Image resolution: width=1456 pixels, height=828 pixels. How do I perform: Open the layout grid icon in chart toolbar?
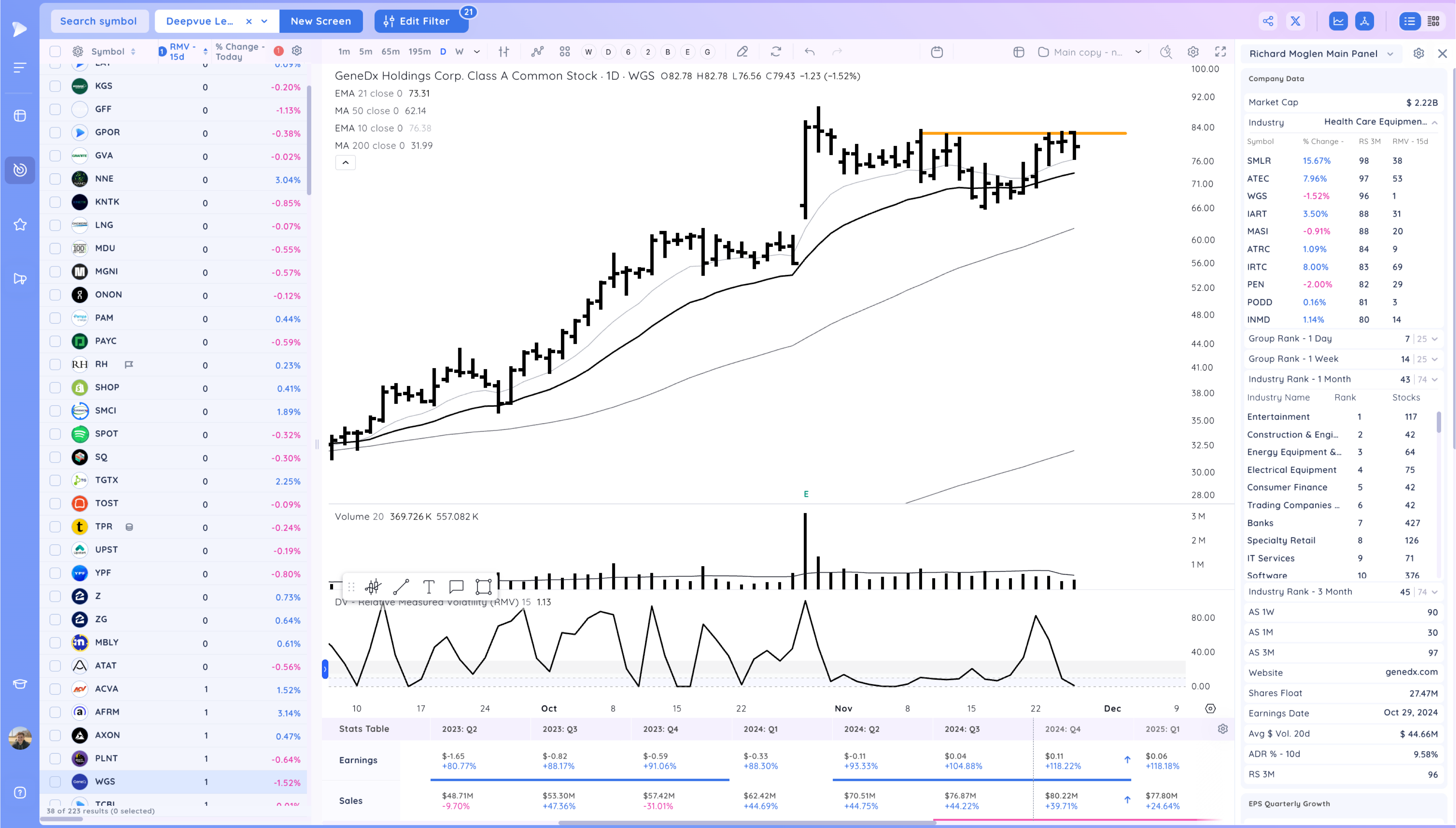[564, 52]
